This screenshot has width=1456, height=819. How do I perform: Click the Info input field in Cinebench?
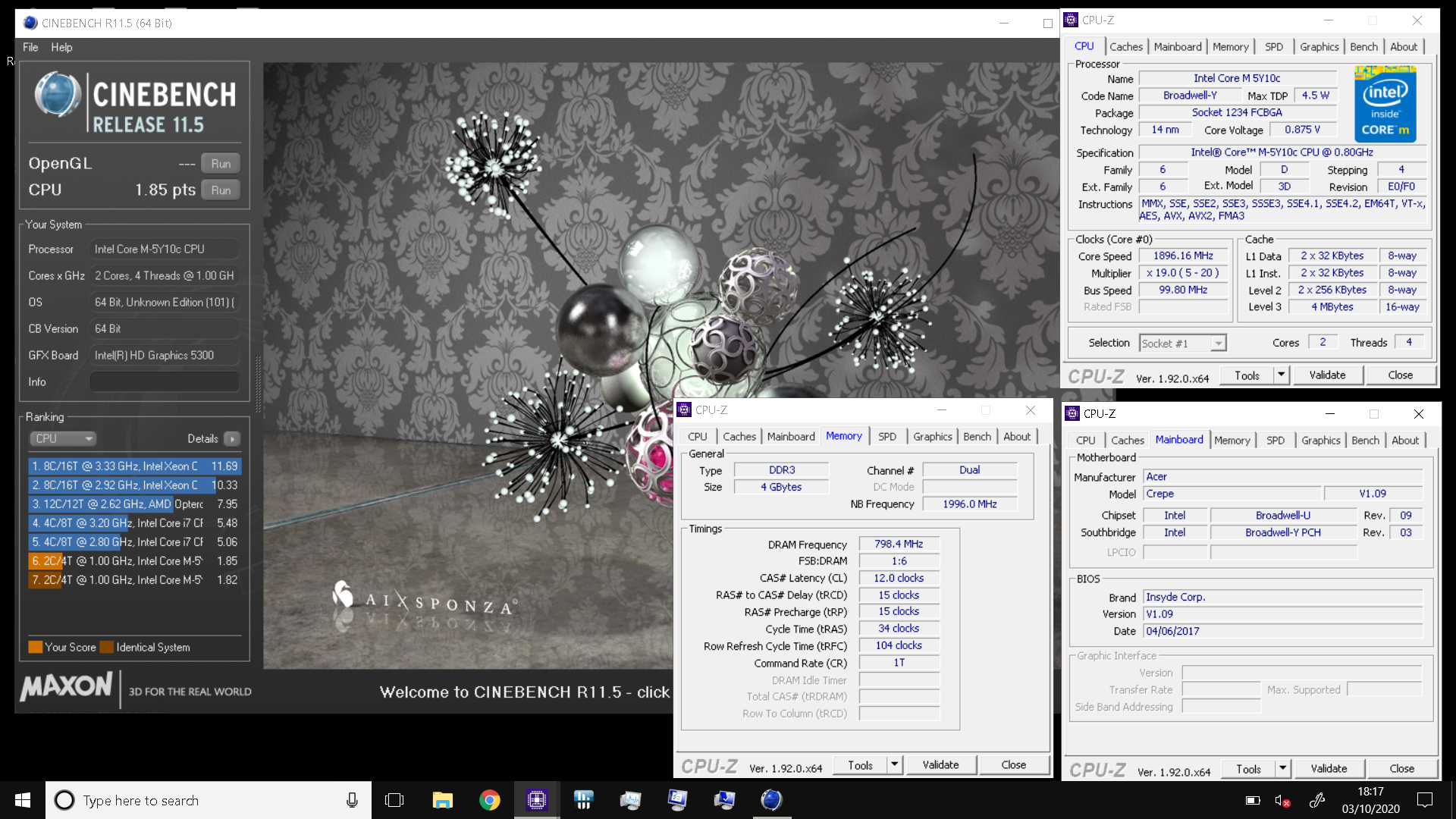[164, 382]
